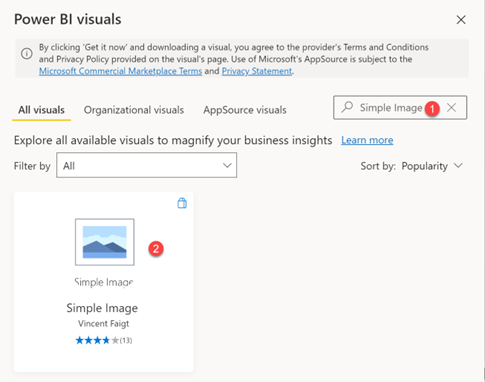Click the shopping bag icon on Simple Image card

[182, 203]
